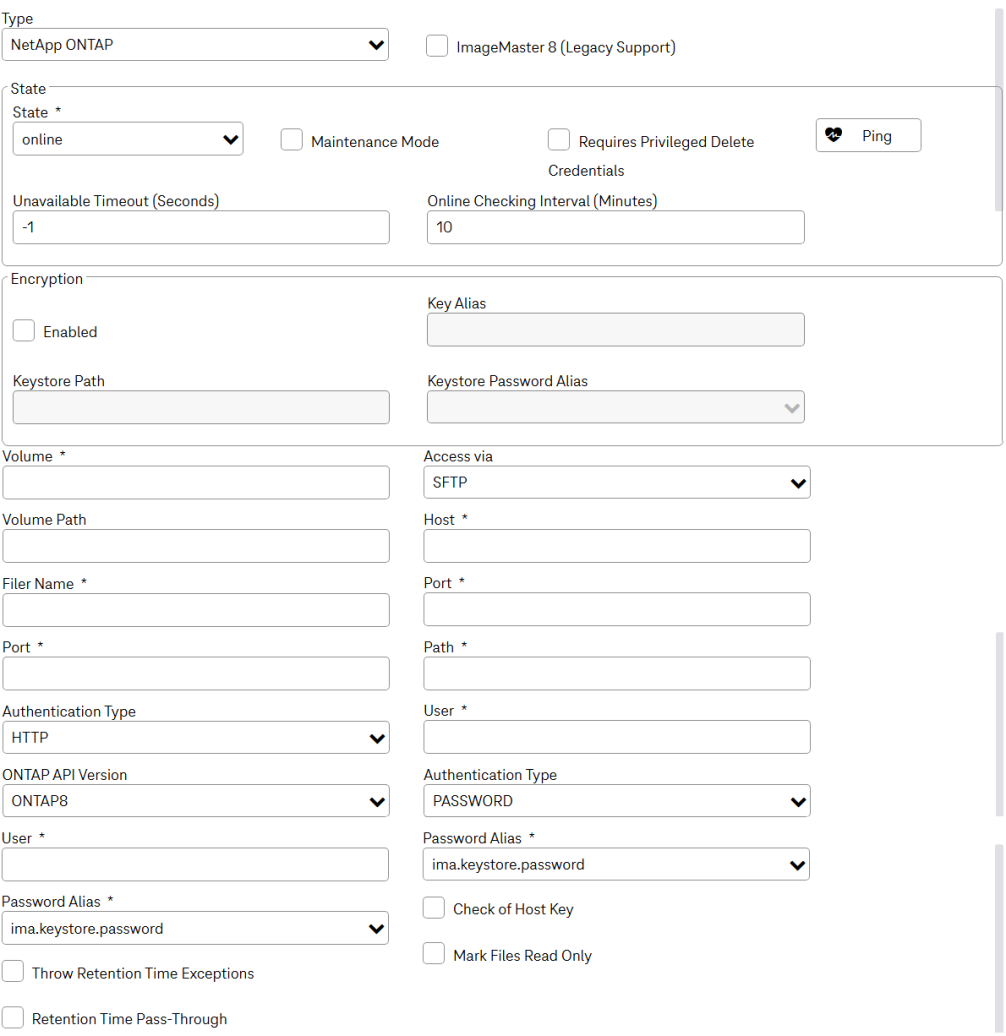Toggle the Maintenance Mode checkbox
Image resolution: width=1006 pixels, height=1036 pixels.
(x=292, y=141)
